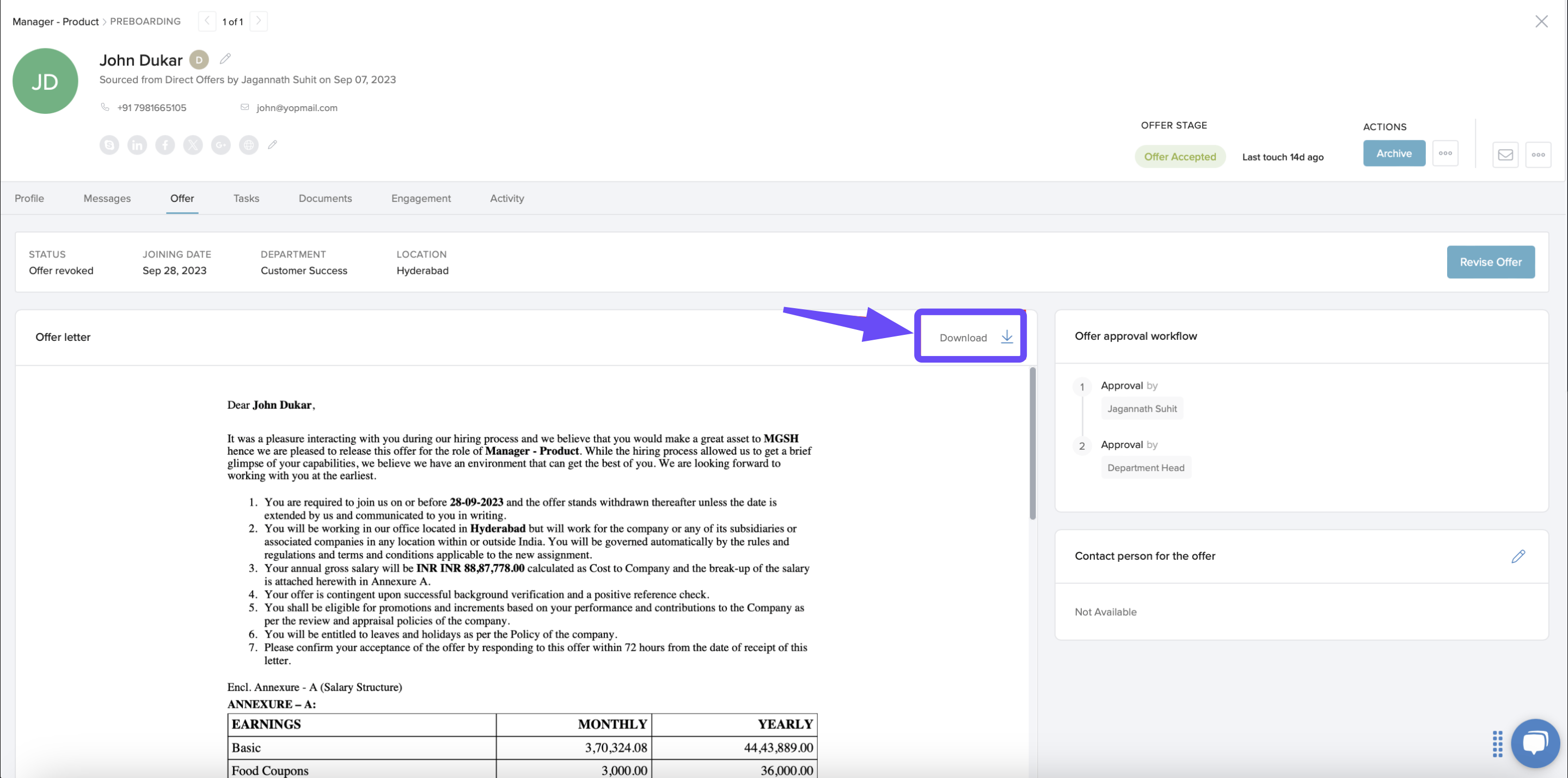Edit social links with pencil icon
1568x778 pixels.
273,144
